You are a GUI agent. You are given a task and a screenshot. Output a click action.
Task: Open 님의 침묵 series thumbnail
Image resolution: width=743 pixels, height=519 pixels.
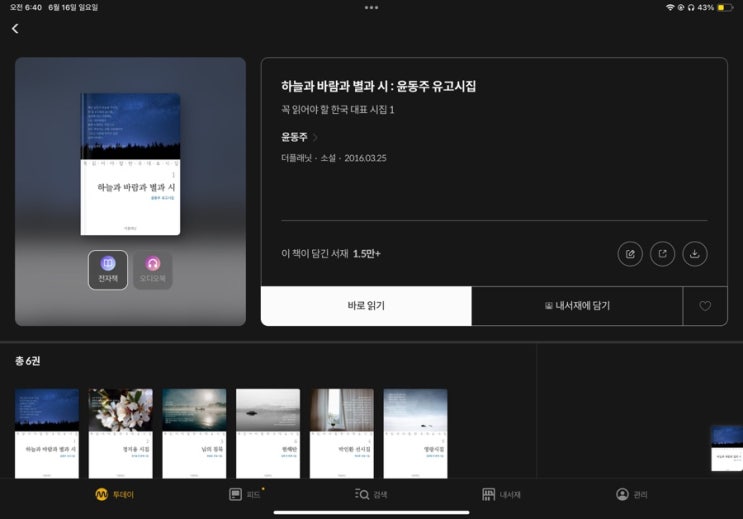pyautogui.click(x=194, y=433)
